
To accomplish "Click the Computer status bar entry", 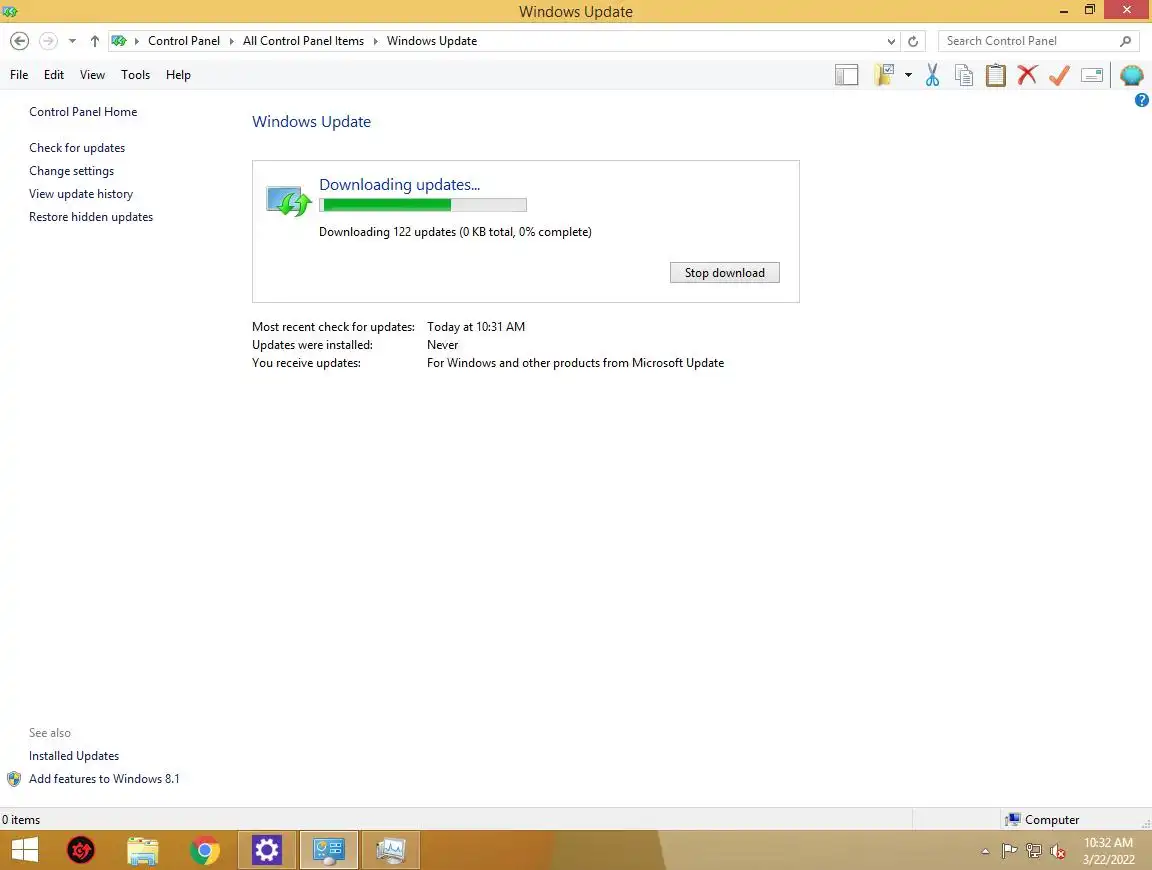I will (1042, 819).
